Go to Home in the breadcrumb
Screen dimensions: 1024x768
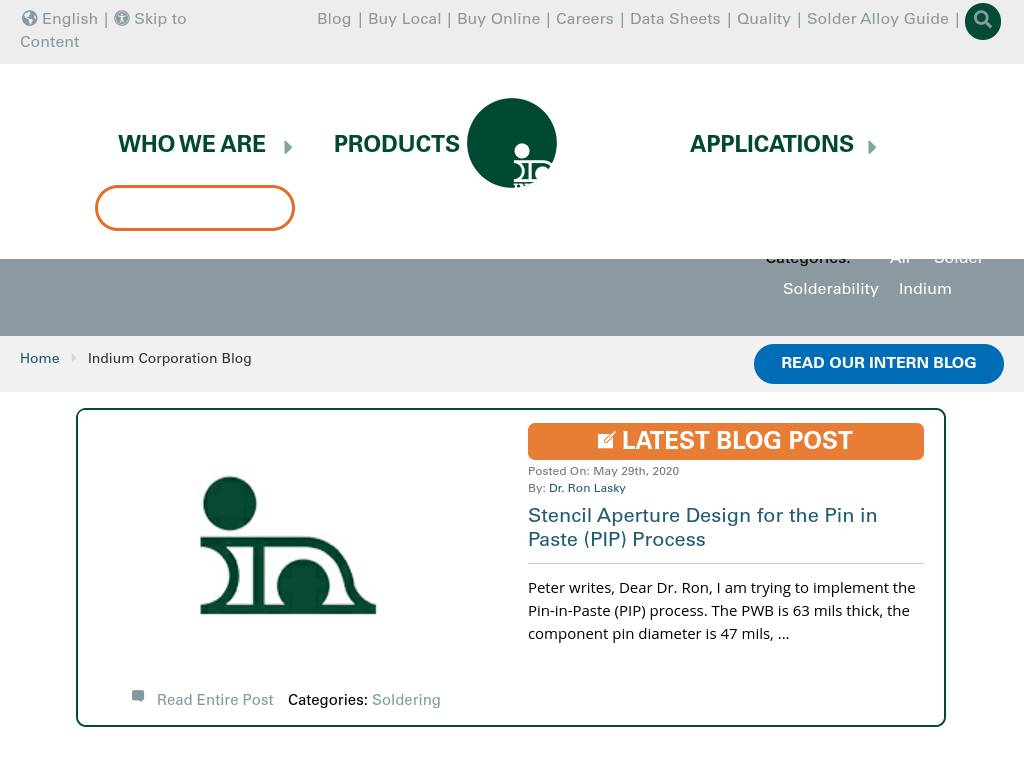point(39,358)
